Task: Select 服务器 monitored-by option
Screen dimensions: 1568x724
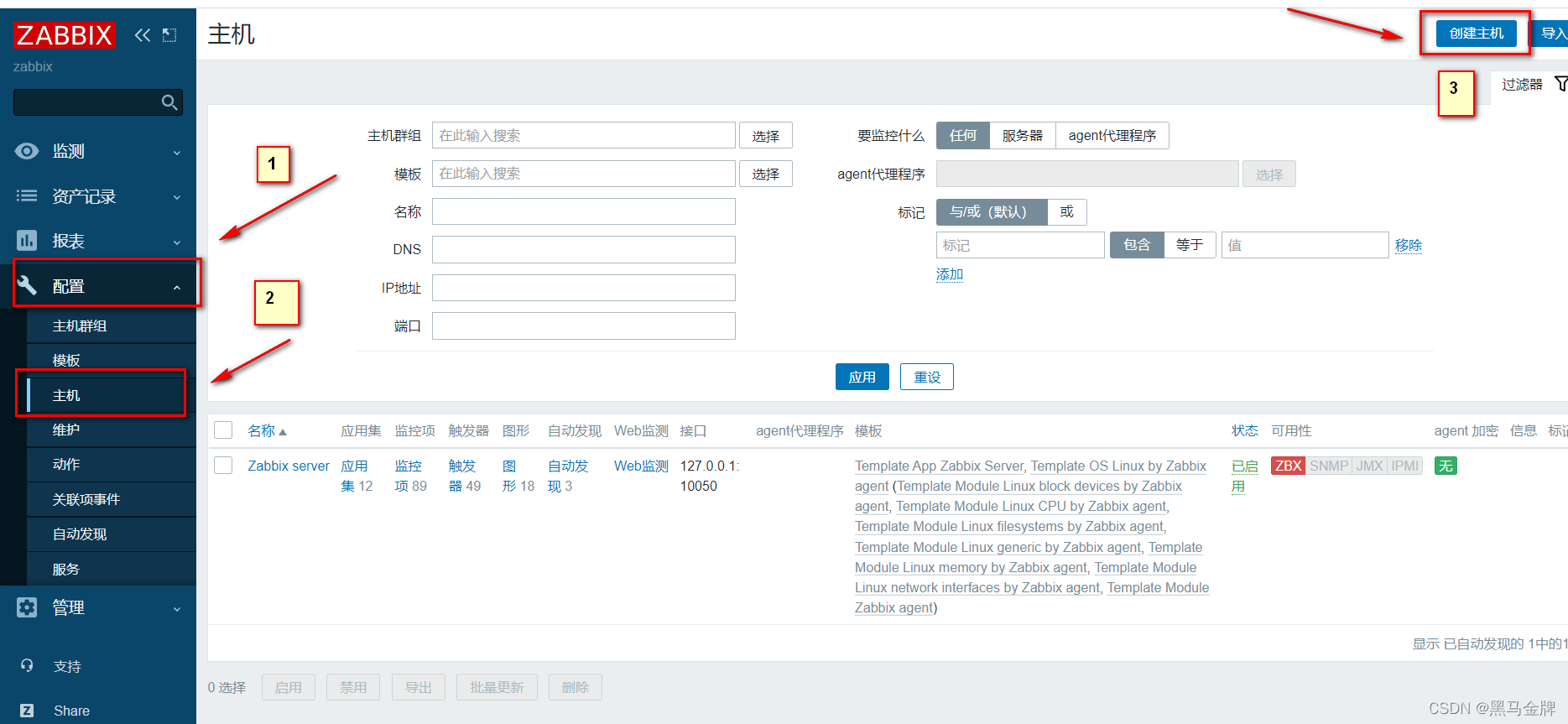Action: pos(1023,136)
